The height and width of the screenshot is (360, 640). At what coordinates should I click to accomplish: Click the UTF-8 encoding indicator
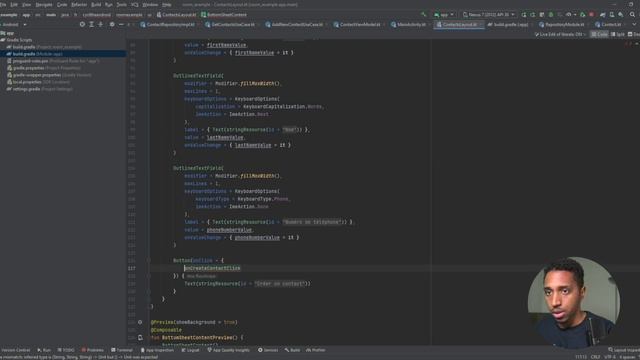point(609,357)
